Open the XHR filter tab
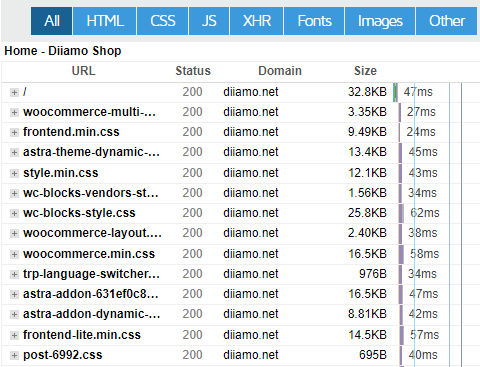This screenshot has width=480, height=367. pos(257,21)
